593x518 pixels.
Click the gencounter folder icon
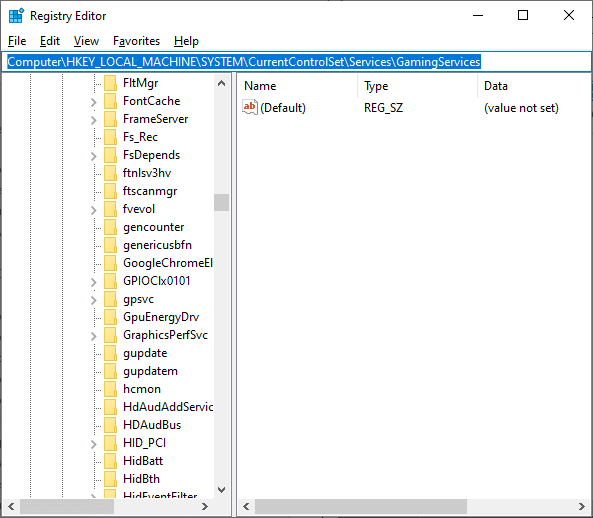click(110, 227)
